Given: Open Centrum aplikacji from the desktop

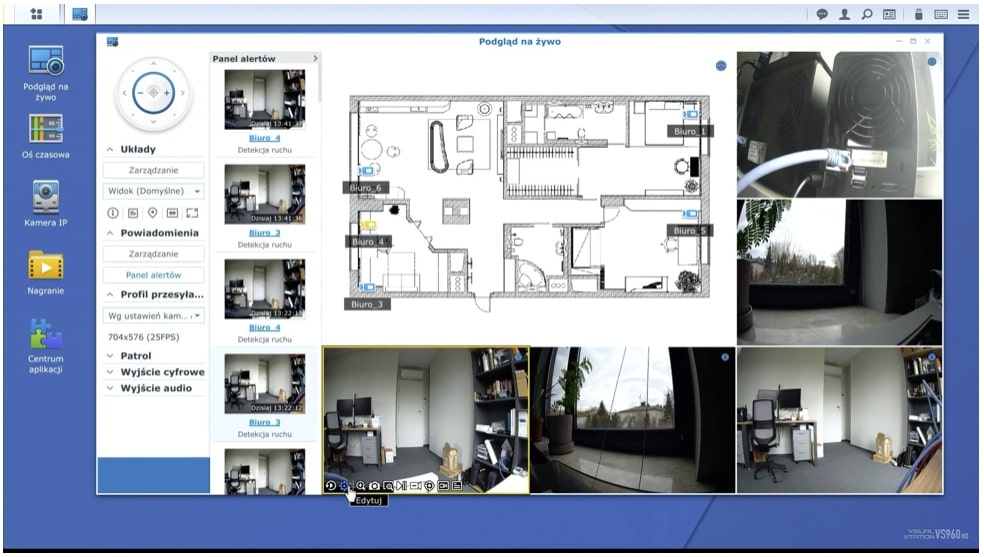Looking at the screenshot, I should (x=45, y=334).
